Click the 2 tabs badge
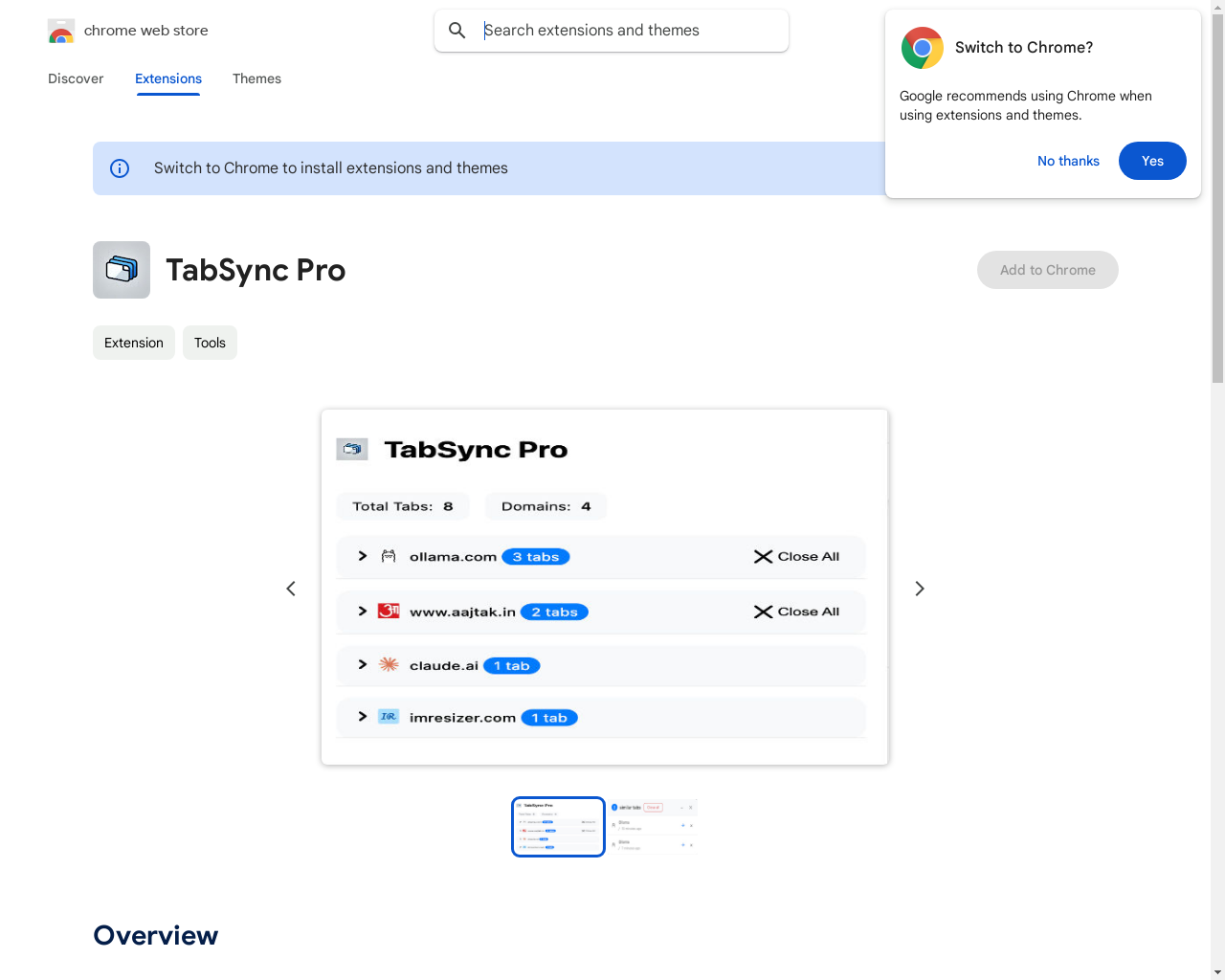This screenshot has height=980, width=1225. coord(554,612)
